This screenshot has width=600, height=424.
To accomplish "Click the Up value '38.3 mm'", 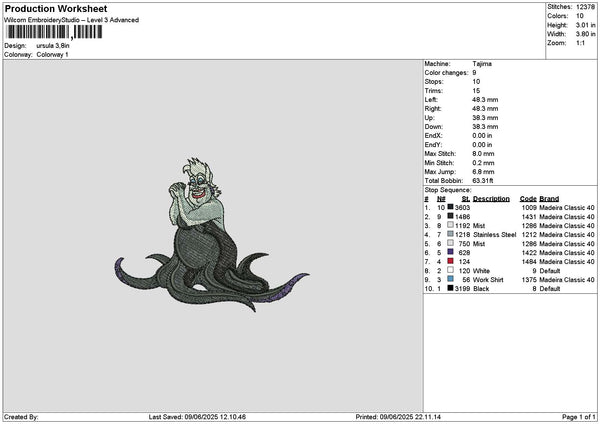I will pyautogui.click(x=485, y=118).
